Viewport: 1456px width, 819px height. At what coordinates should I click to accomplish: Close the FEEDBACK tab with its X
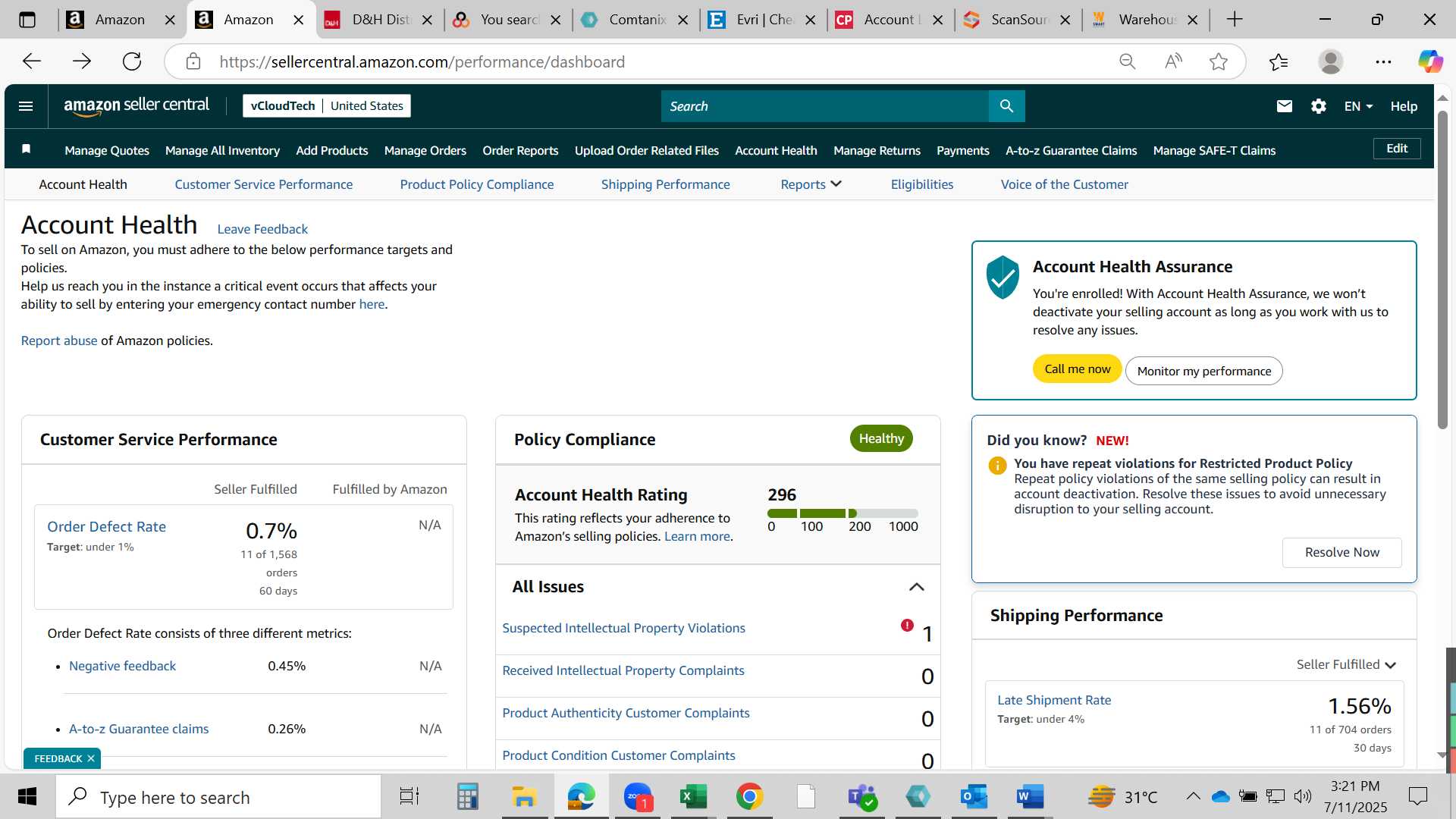[x=91, y=758]
